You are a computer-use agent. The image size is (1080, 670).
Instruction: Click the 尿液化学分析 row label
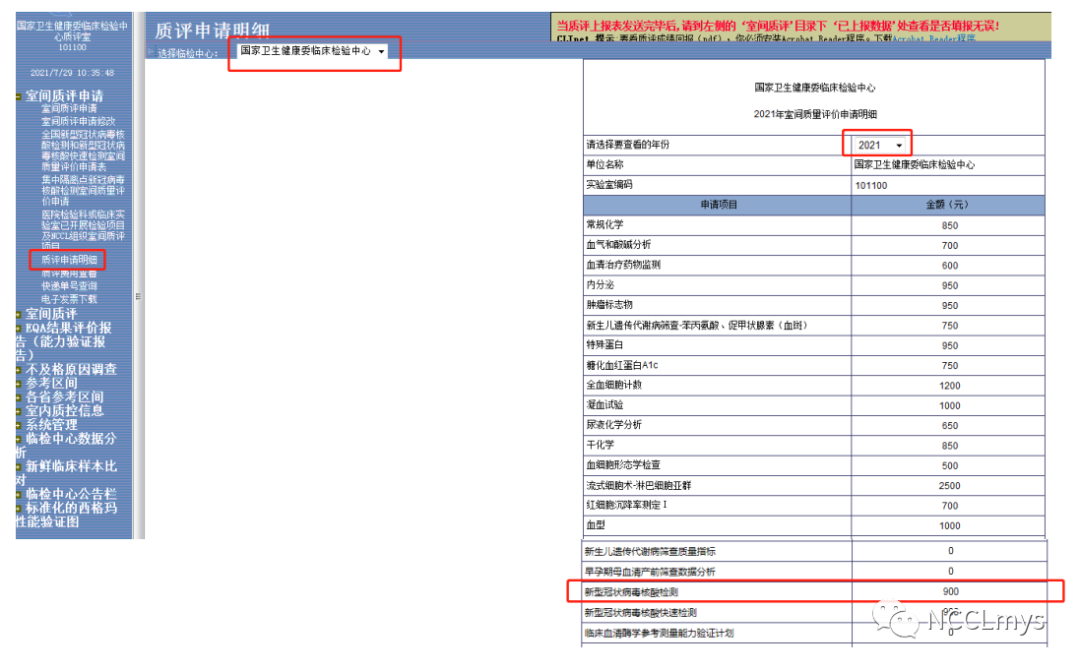[614, 425]
